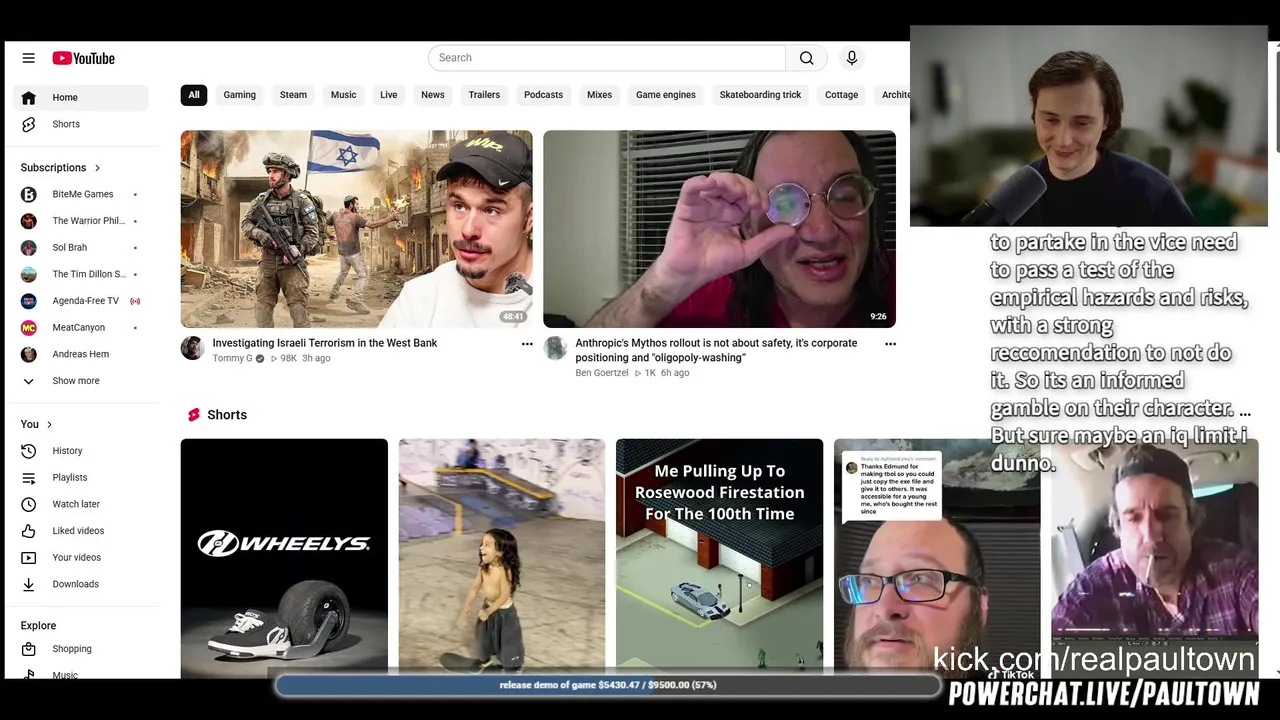Click Tommy G channel avatar

tap(192, 348)
